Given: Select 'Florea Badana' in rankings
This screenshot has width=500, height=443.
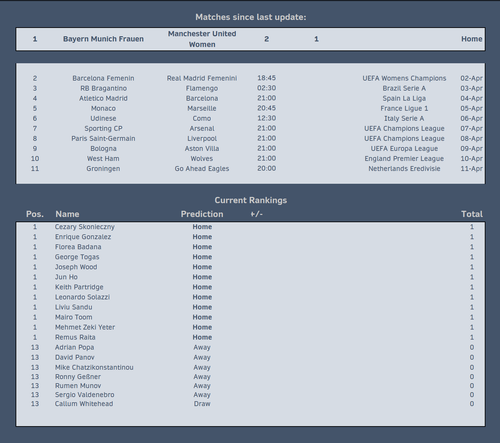Looking at the screenshot, I should pyautogui.click(x=78, y=247).
